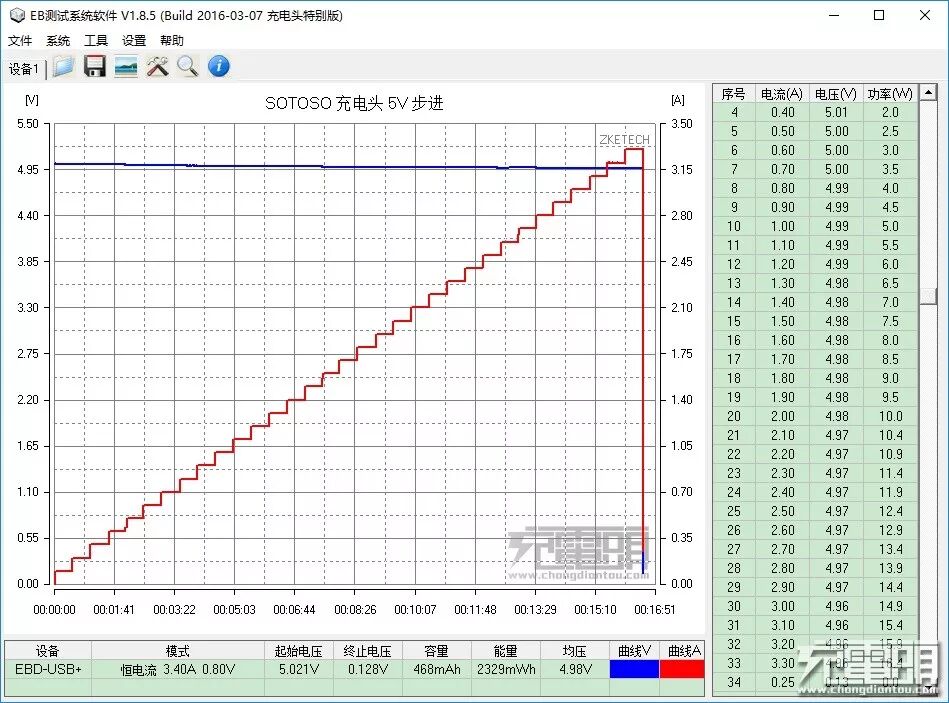This screenshot has height=703, width=949.
Task: Click the EB application title icon
Action: (x=17, y=15)
